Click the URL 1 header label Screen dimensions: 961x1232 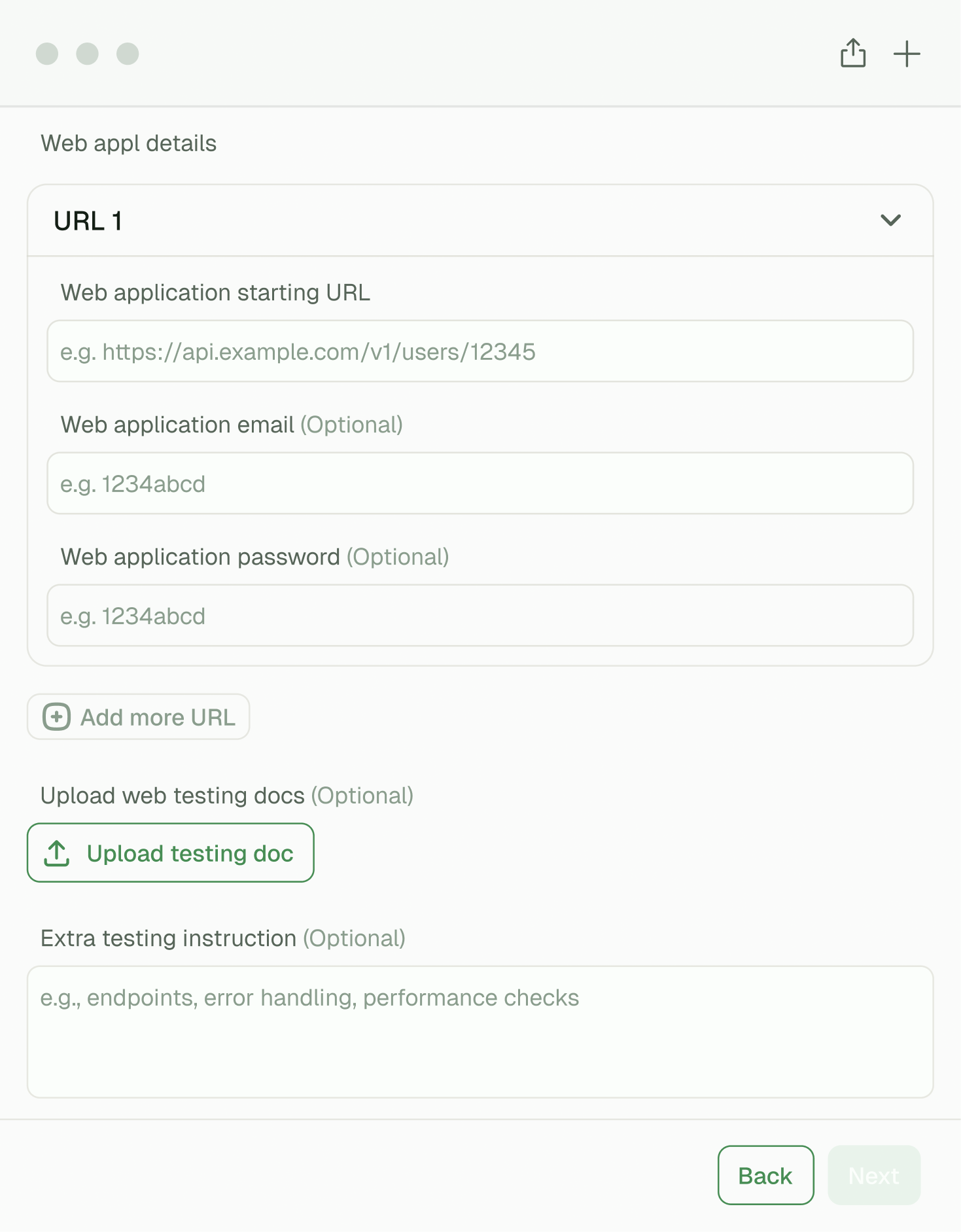(88, 221)
